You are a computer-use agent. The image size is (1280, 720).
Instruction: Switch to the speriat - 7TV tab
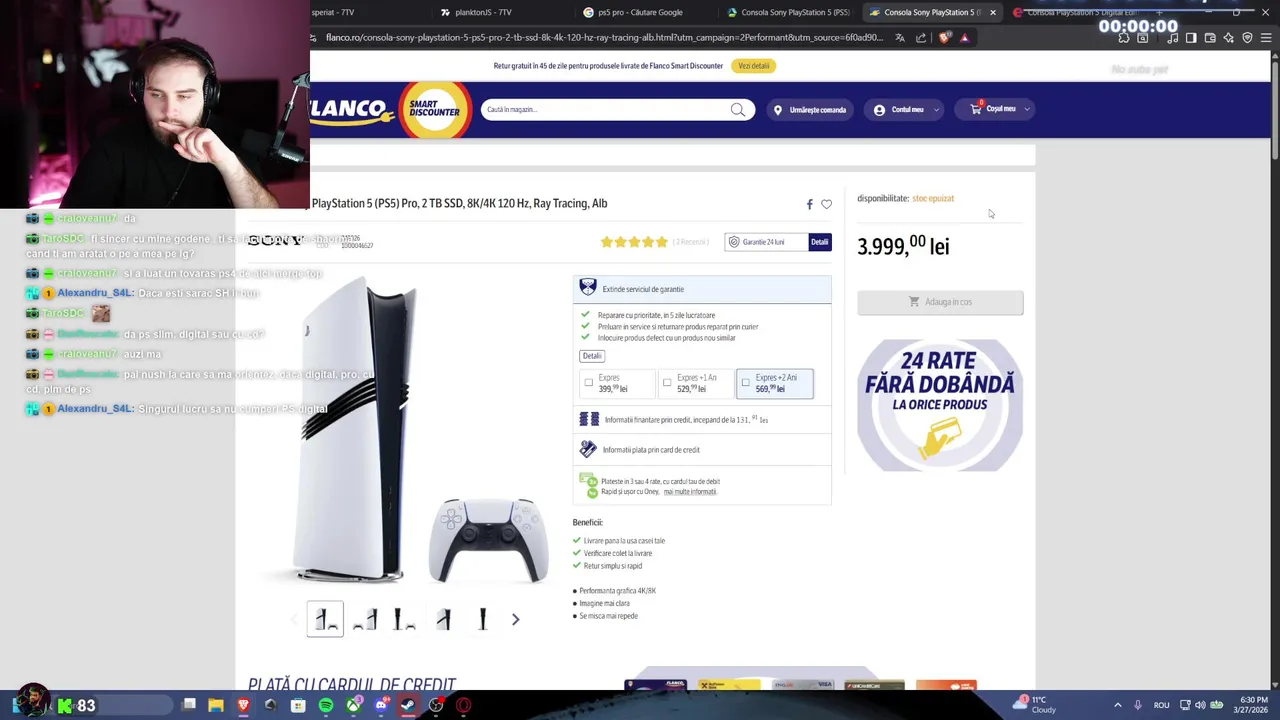pos(370,12)
